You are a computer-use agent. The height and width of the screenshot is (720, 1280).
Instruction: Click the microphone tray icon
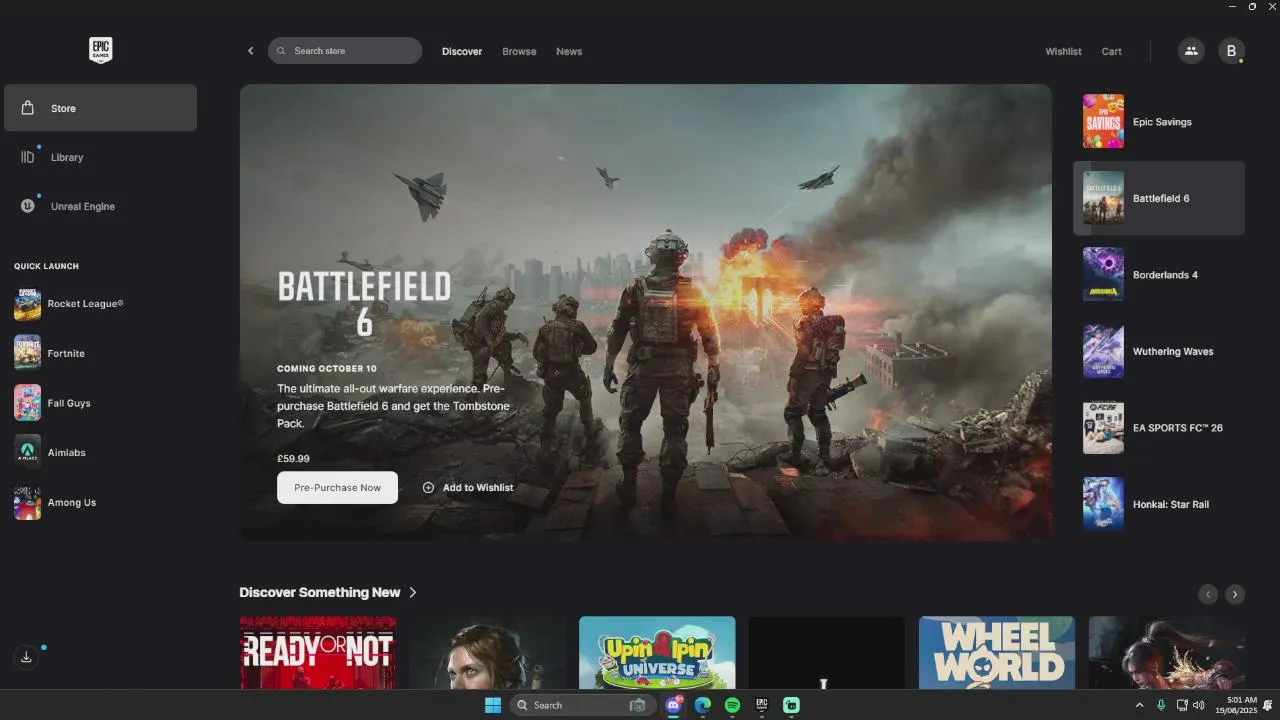click(x=1161, y=705)
